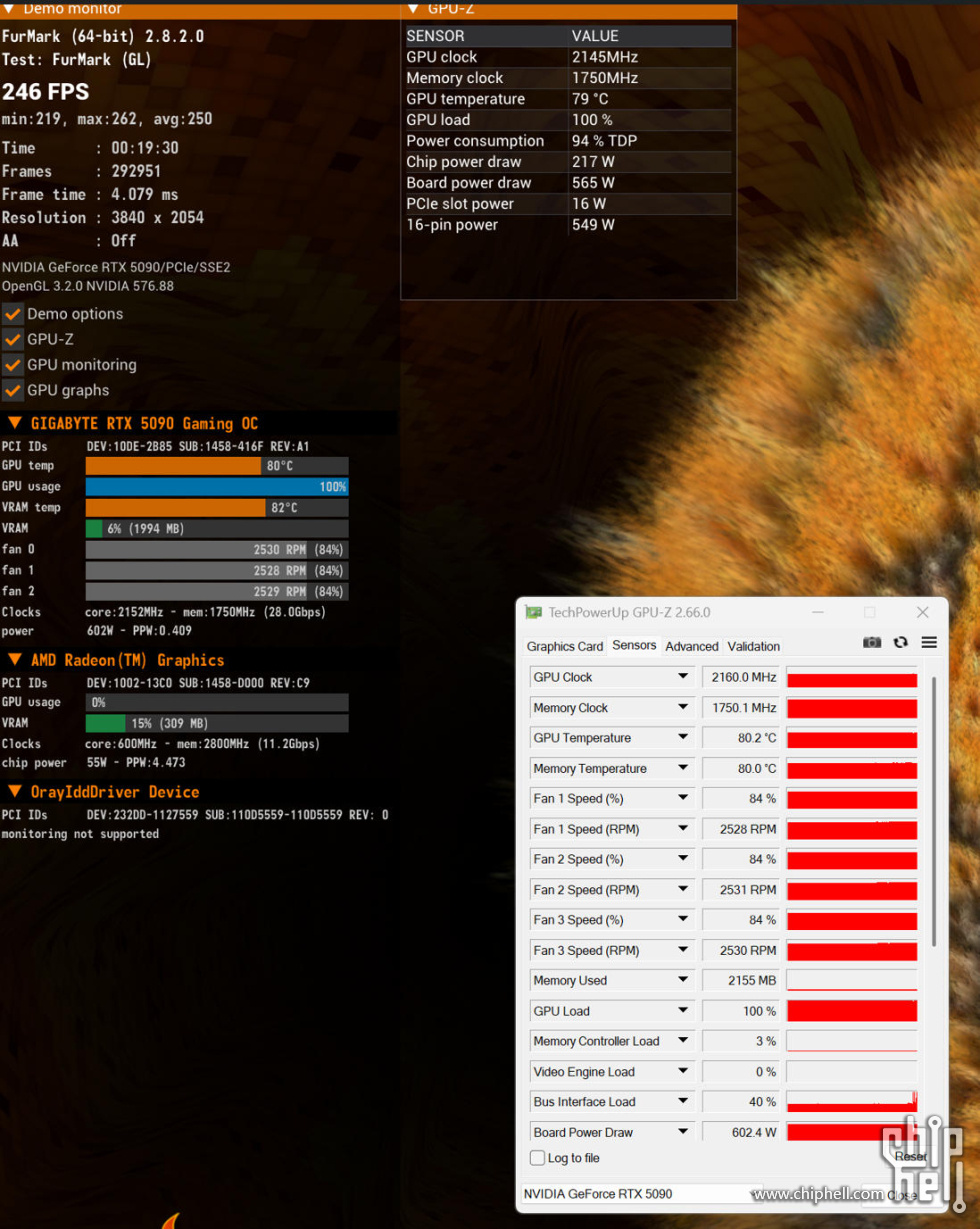Open the Memory Temperature sensor dropdown
This screenshot has width=980, height=1229.
[x=683, y=768]
